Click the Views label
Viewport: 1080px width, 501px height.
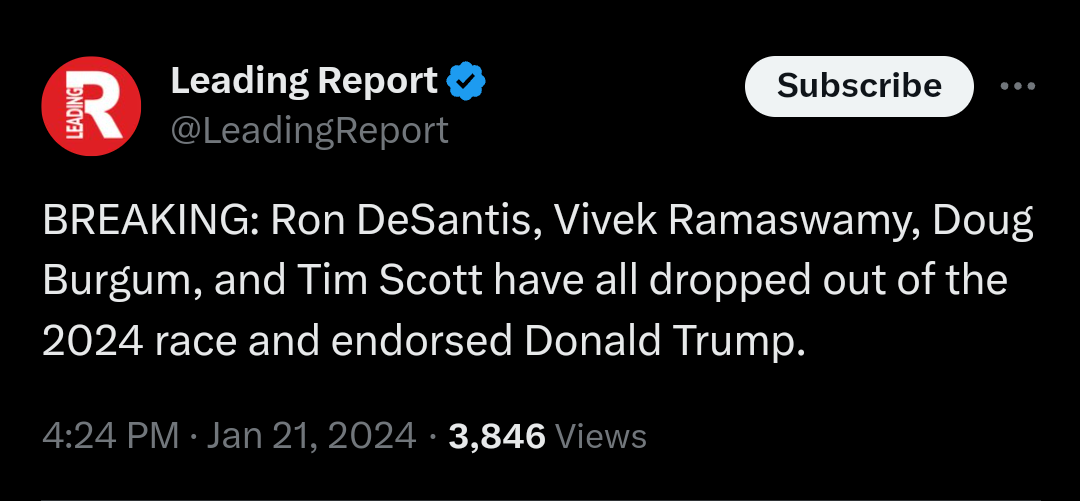pos(600,436)
